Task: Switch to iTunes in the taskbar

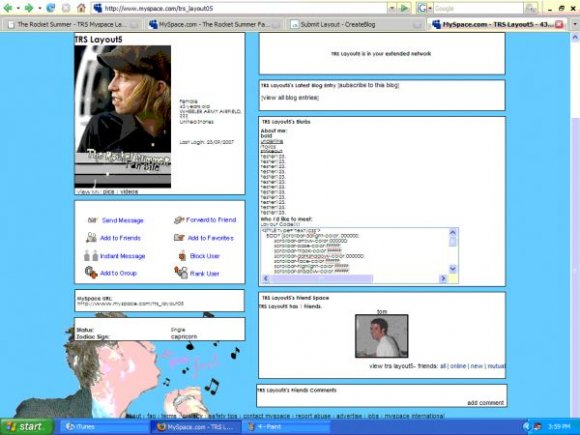Action: (x=104, y=427)
